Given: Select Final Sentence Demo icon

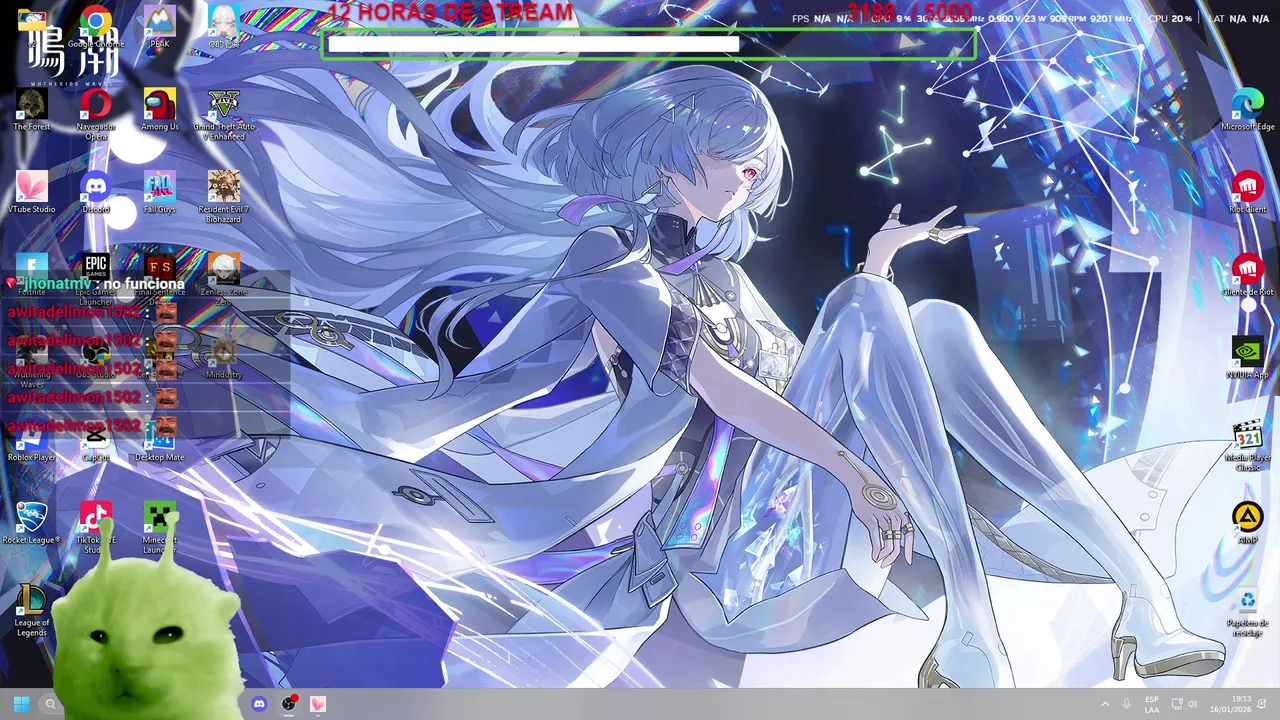Looking at the screenshot, I should 160,279.
